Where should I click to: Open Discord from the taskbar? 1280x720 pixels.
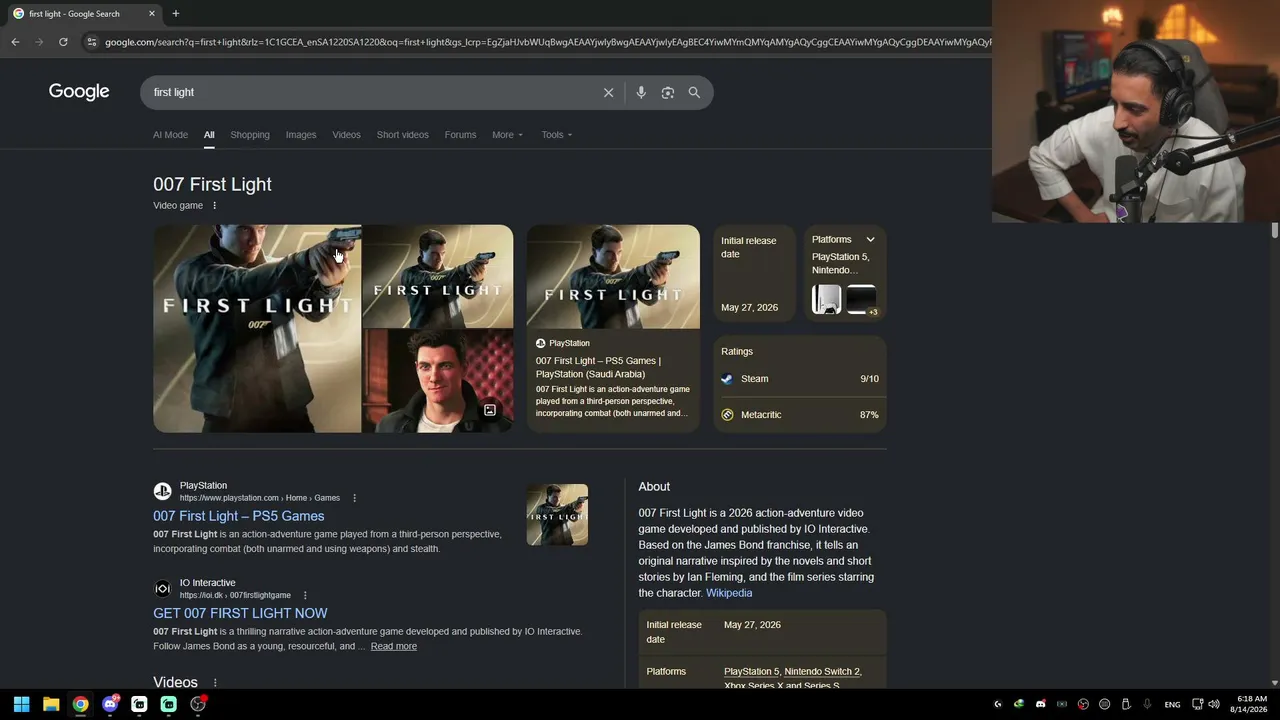click(x=110, y=704)
